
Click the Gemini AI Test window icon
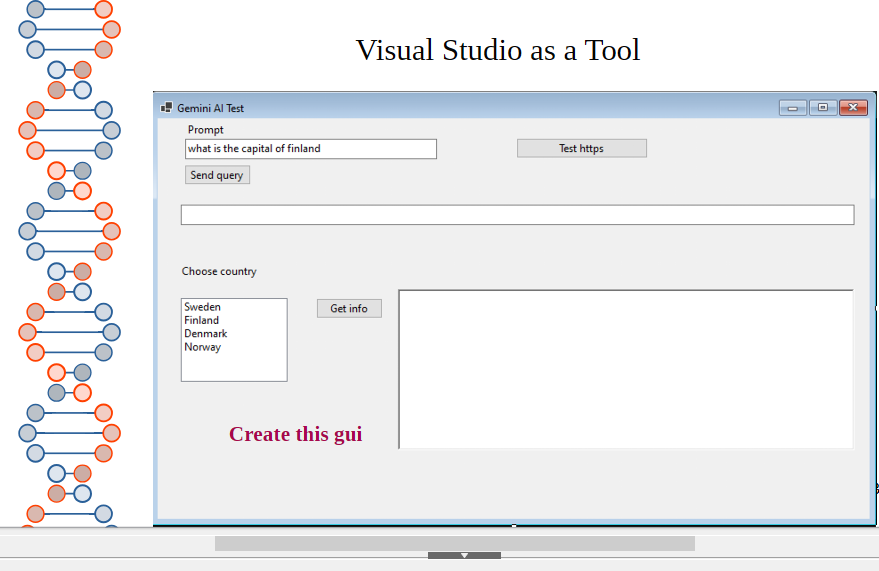(x=166, y=108)
